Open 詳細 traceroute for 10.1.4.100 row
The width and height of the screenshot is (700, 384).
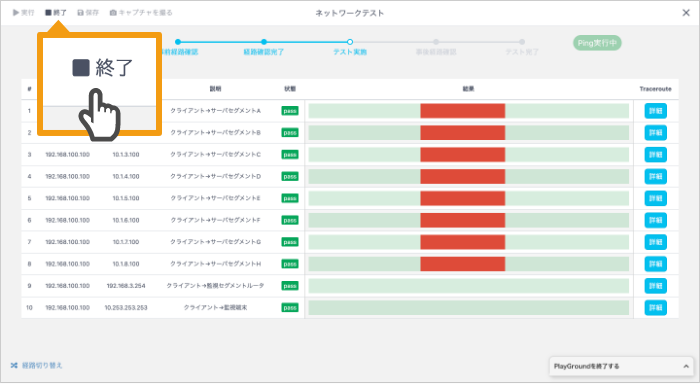(x=655, y=176)
